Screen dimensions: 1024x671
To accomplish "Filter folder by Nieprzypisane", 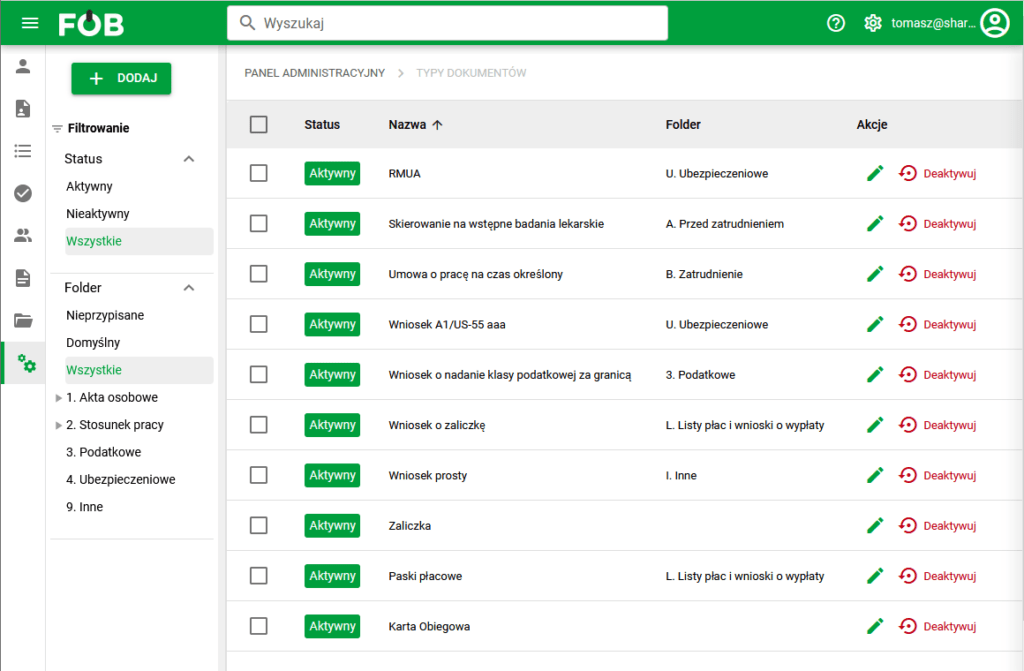I will [x=105, y=315].
